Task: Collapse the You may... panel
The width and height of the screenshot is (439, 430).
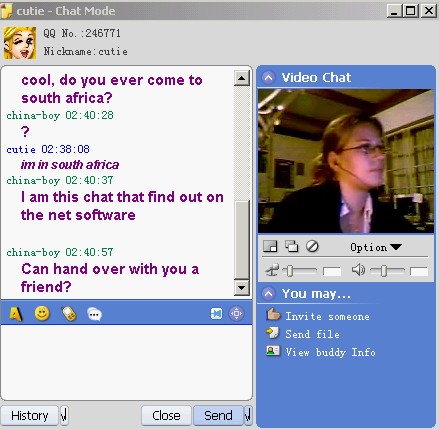Action: (268, 294)
